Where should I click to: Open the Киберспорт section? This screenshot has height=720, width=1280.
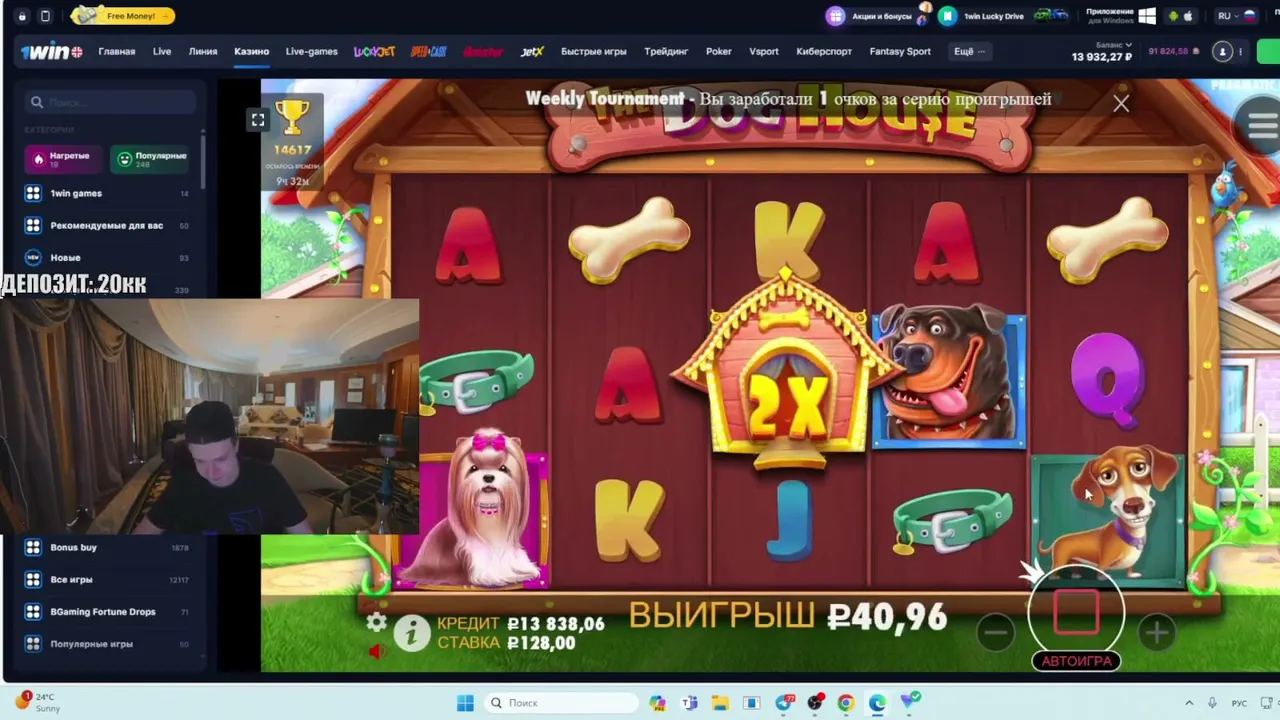pyautogui.click(x=824, y=52)
